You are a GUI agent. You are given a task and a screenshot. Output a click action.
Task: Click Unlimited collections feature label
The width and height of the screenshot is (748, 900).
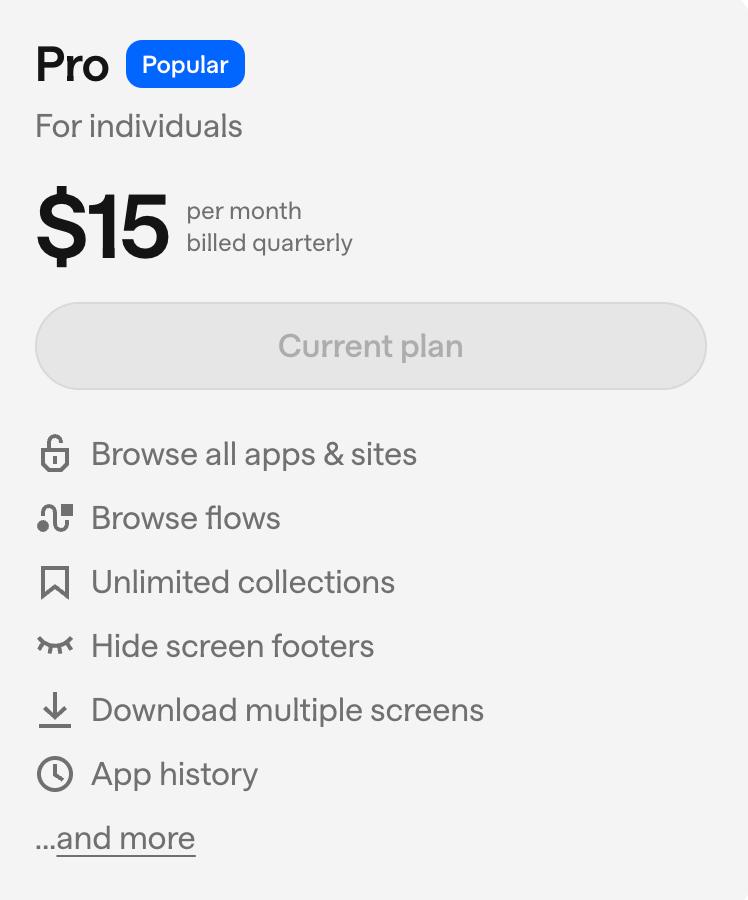(243, 582)
